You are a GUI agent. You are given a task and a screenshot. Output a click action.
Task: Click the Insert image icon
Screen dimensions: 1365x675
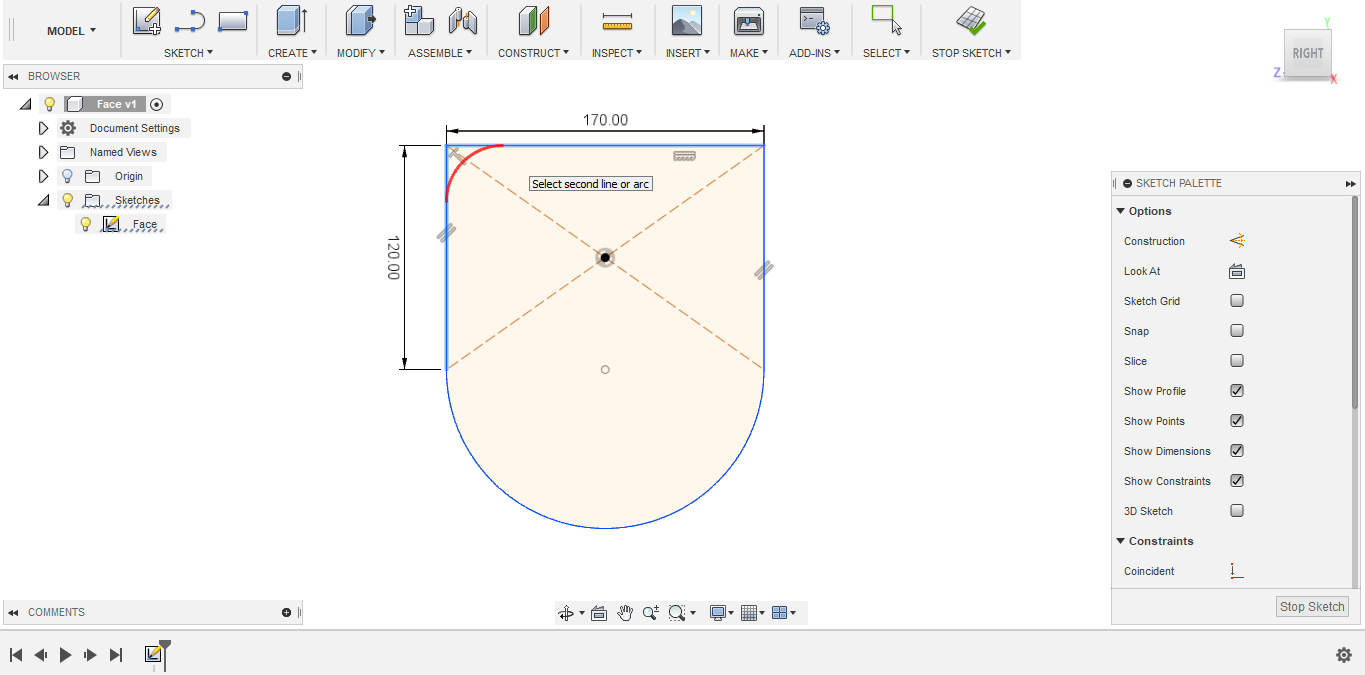[x=686, y=21]
